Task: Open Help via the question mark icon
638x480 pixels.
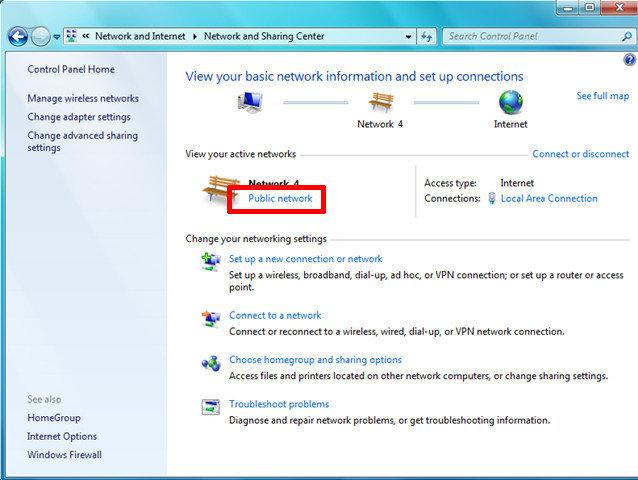Action: [629, 60]
